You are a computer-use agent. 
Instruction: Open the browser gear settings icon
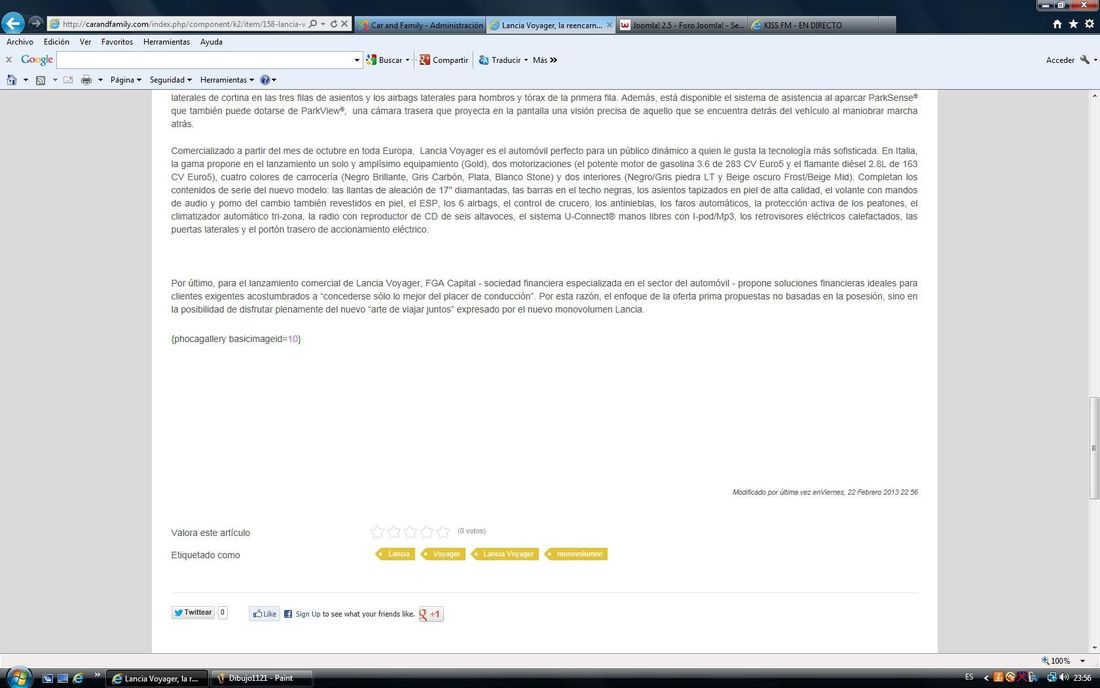pos(1089,24)
